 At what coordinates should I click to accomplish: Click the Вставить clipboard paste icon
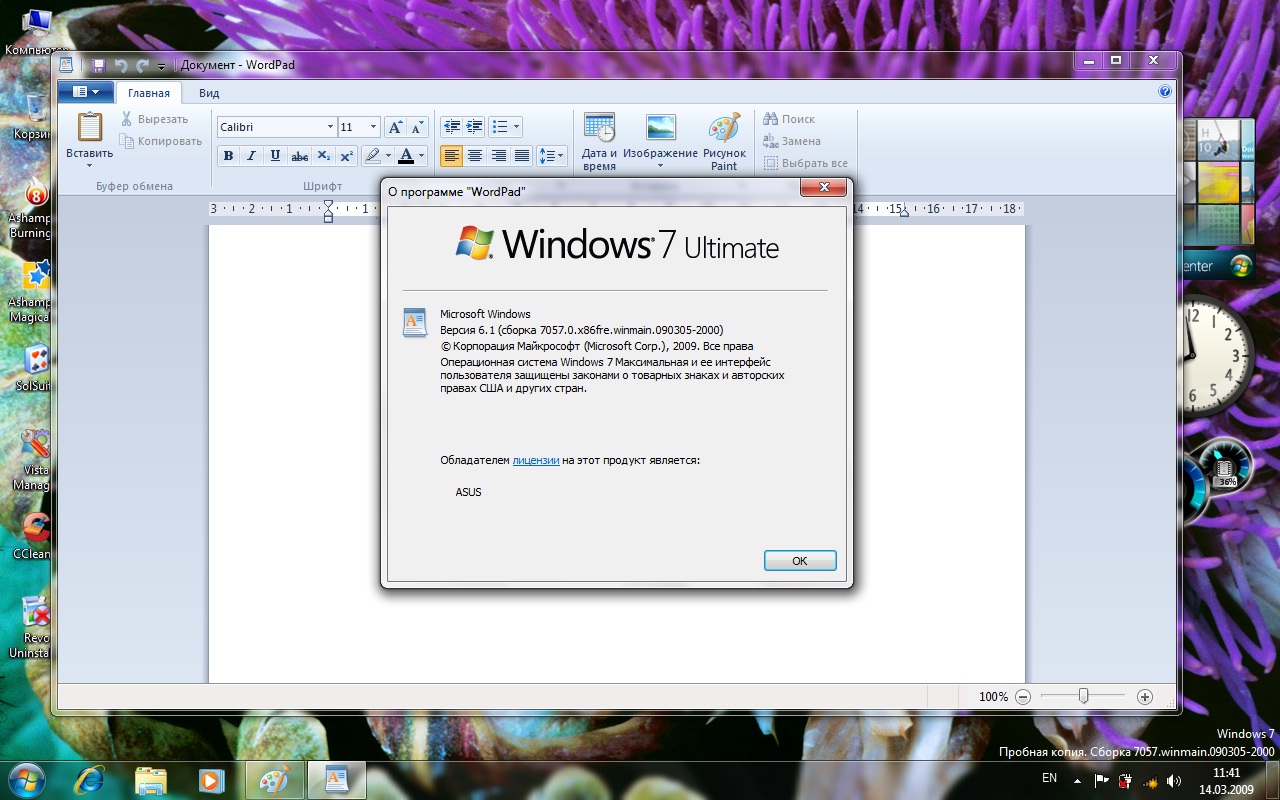90,127
